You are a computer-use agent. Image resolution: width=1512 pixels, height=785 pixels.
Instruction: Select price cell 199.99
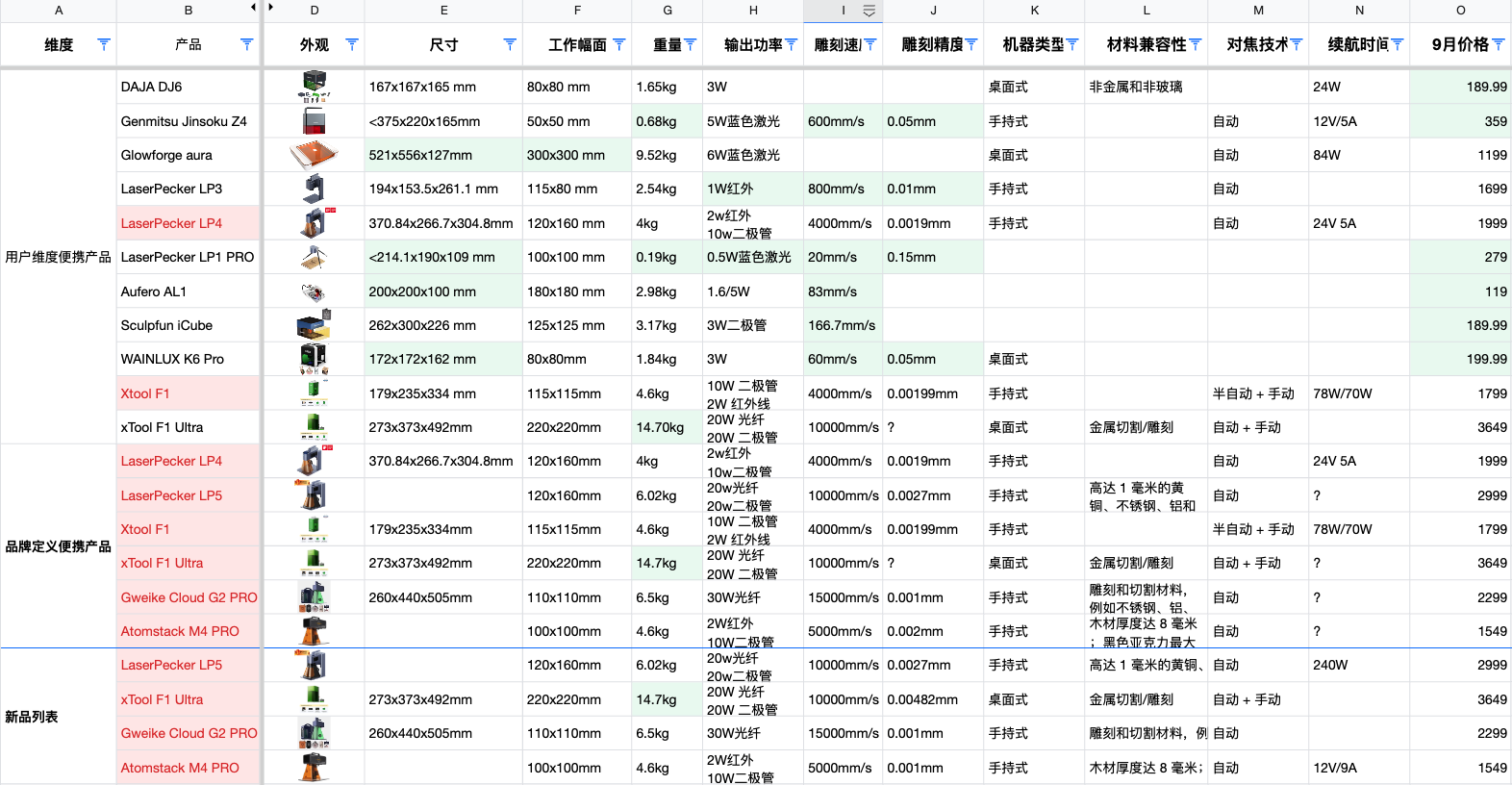tap(1460, 359)
